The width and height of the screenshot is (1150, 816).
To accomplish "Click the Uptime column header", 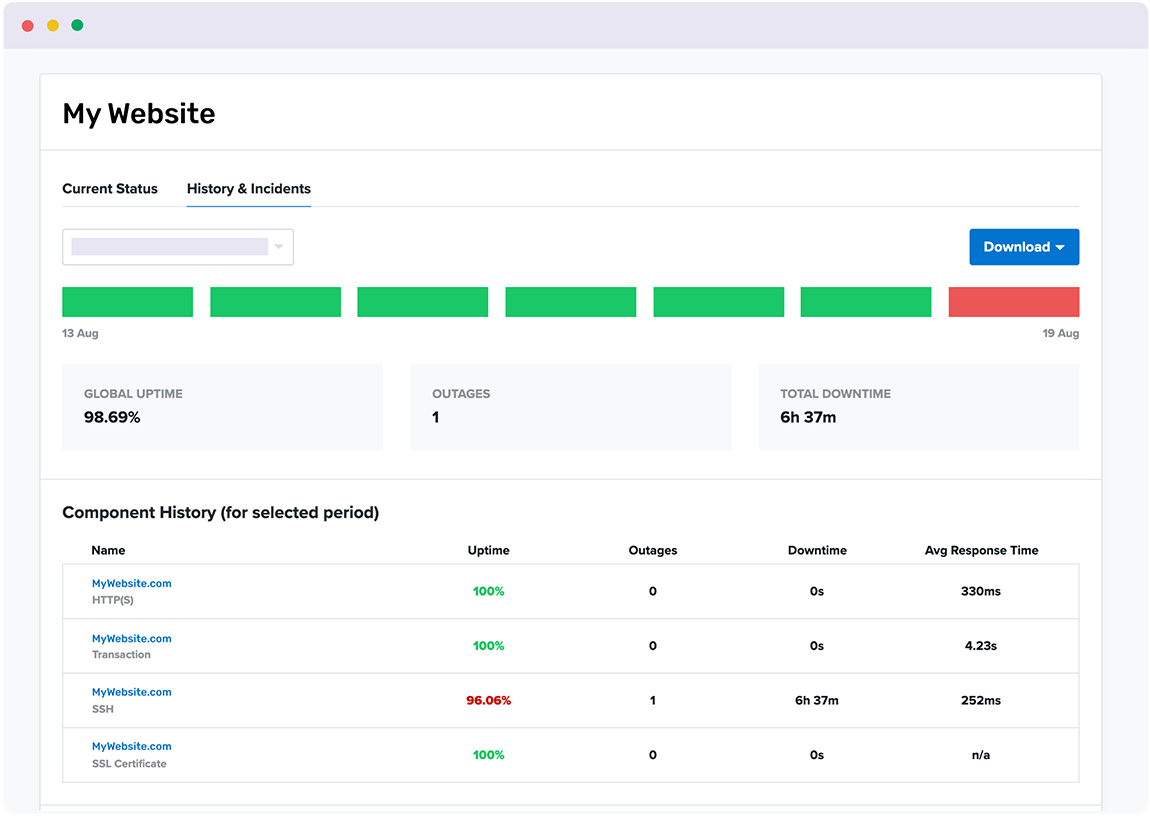I will [488, 550].
